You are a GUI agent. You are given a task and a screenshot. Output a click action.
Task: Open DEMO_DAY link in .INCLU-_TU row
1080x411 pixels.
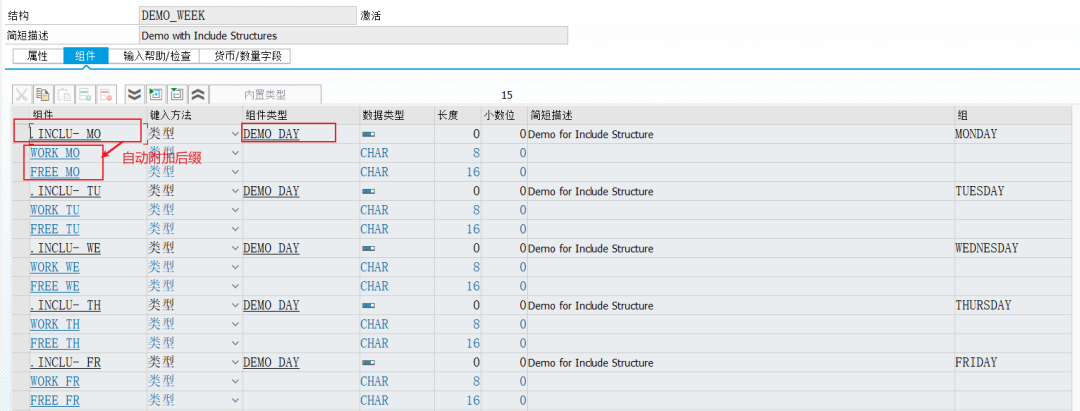click(x=271, y=191)
